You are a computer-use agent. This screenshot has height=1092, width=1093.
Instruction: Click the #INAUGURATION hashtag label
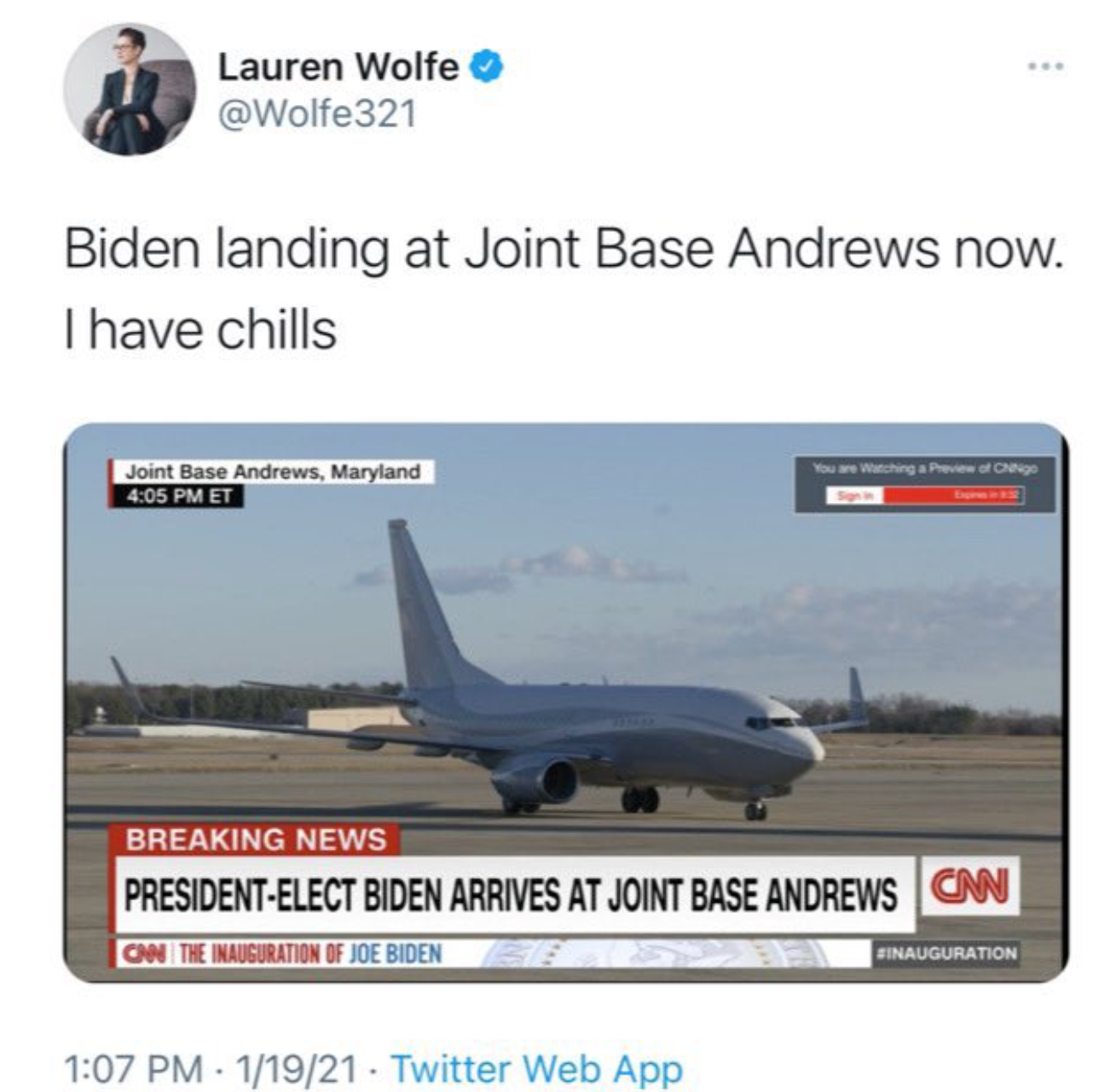946,952
